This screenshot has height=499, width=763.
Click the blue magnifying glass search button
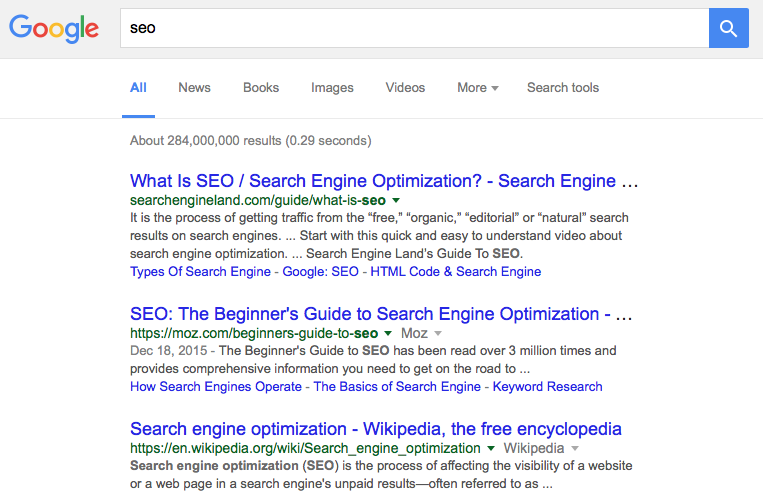pyautogui.click(x=728, y=28)
